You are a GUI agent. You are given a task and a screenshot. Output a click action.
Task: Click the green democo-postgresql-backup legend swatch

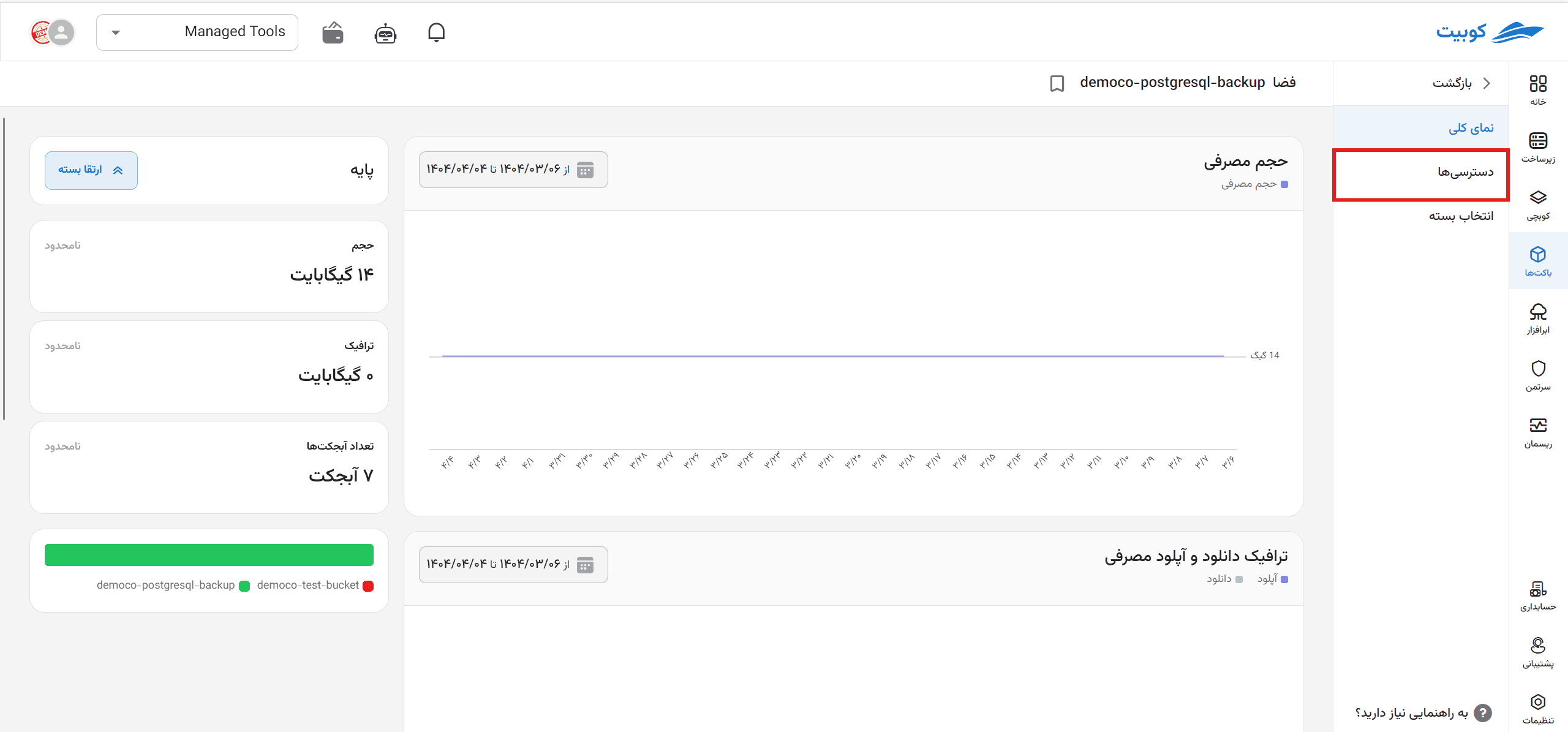tap(244, 586)
